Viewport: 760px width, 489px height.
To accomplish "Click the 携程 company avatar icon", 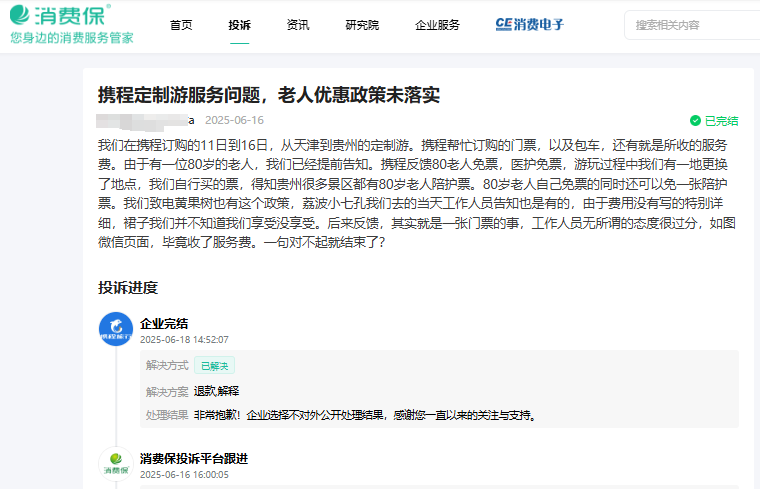I will pos(116,329).
